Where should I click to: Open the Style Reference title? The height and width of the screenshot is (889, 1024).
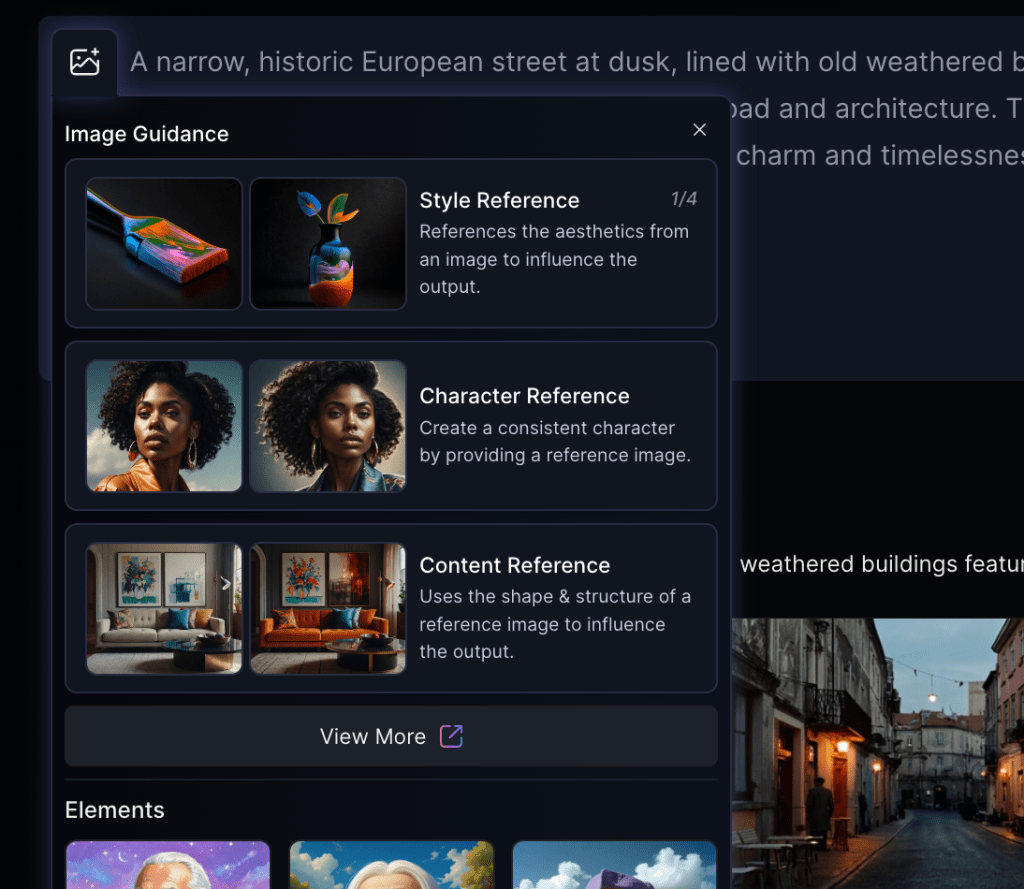pyautogui.click(x=499, y=200)
